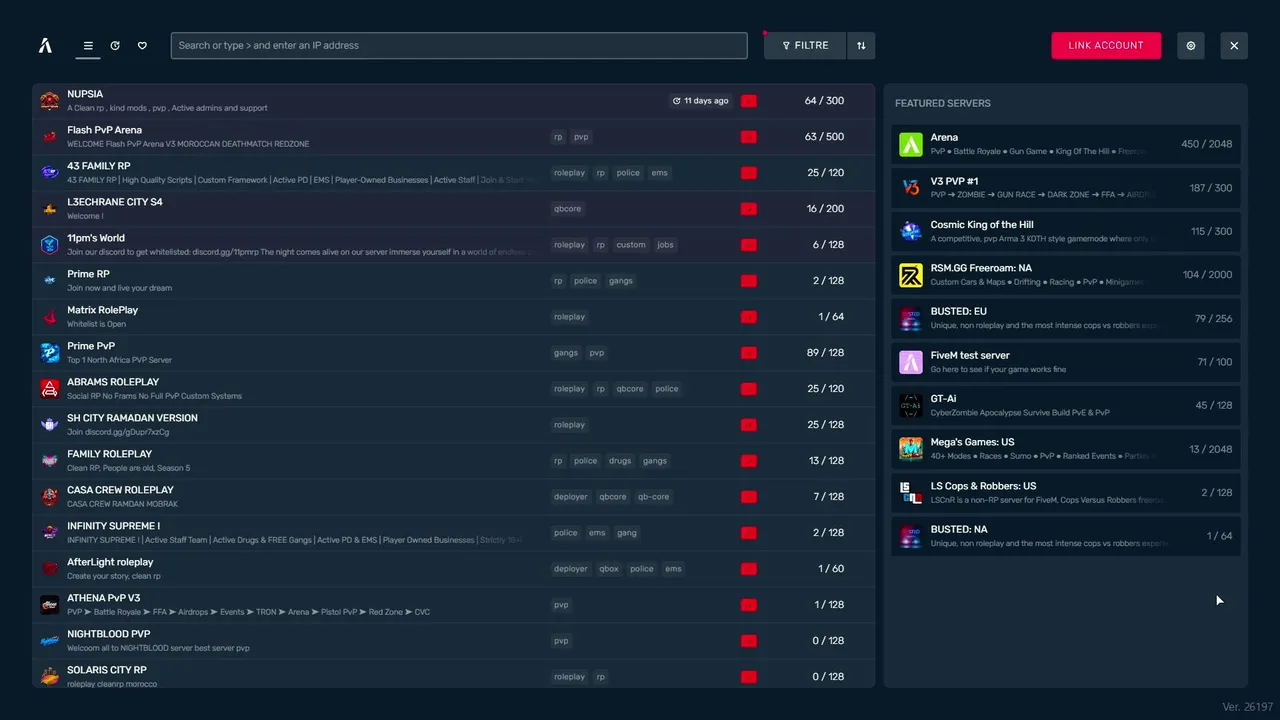Open the FILTRE filter dropdown
1280x720 pixels.
click(805, 45)
